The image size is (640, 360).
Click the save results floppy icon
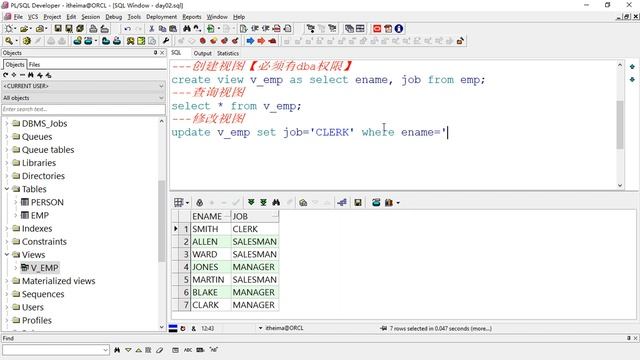[358, 202]
